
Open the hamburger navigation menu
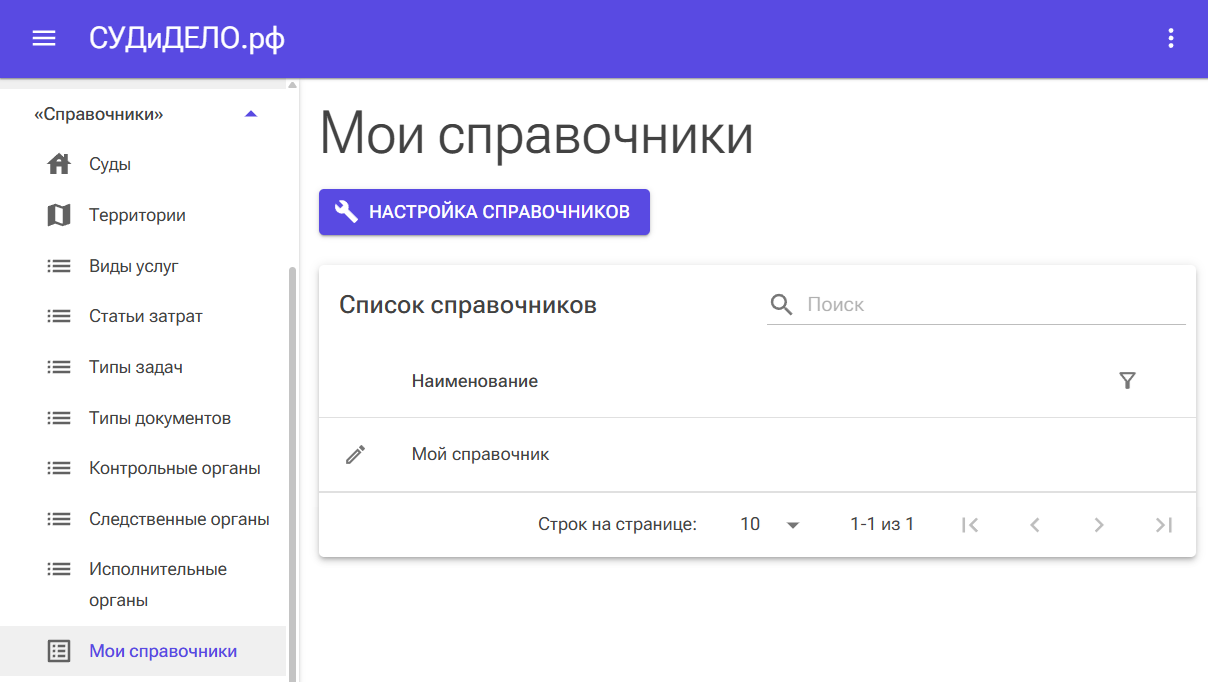(43, 38)
